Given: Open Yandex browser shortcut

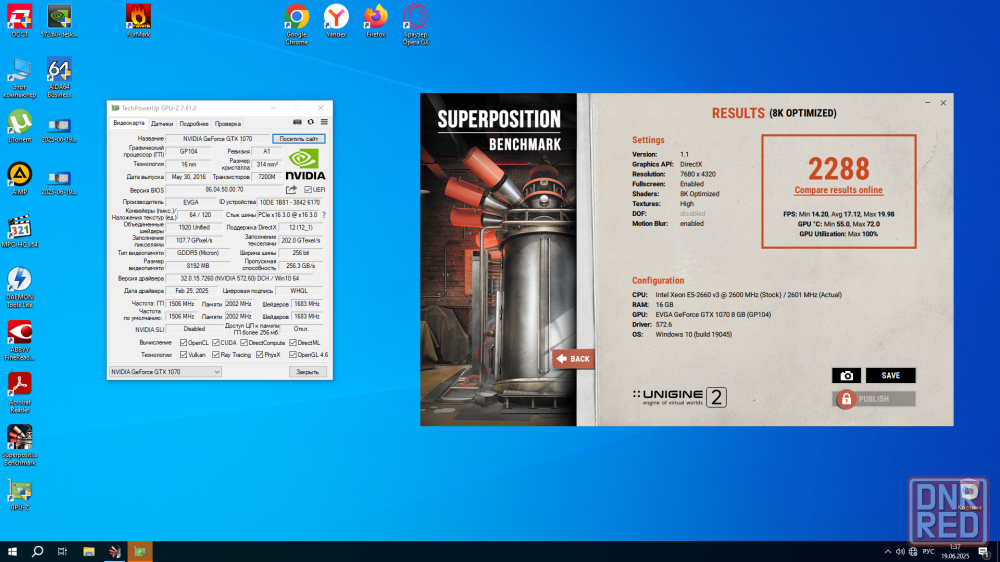Looking at the screenshot, I should click(336, 20).
